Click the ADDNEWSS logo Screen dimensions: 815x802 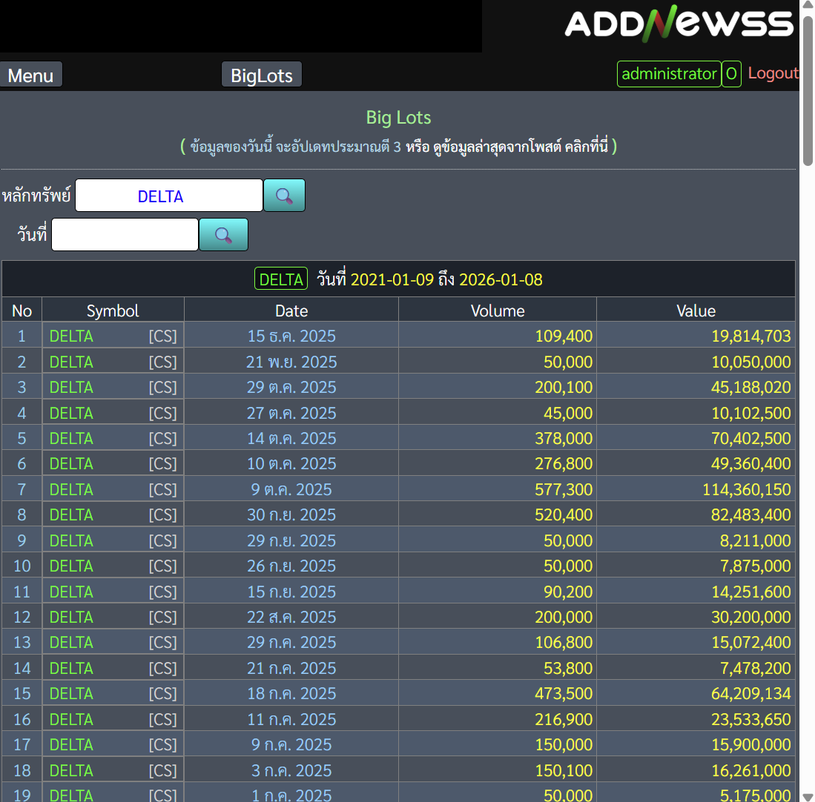pos(678,24)
